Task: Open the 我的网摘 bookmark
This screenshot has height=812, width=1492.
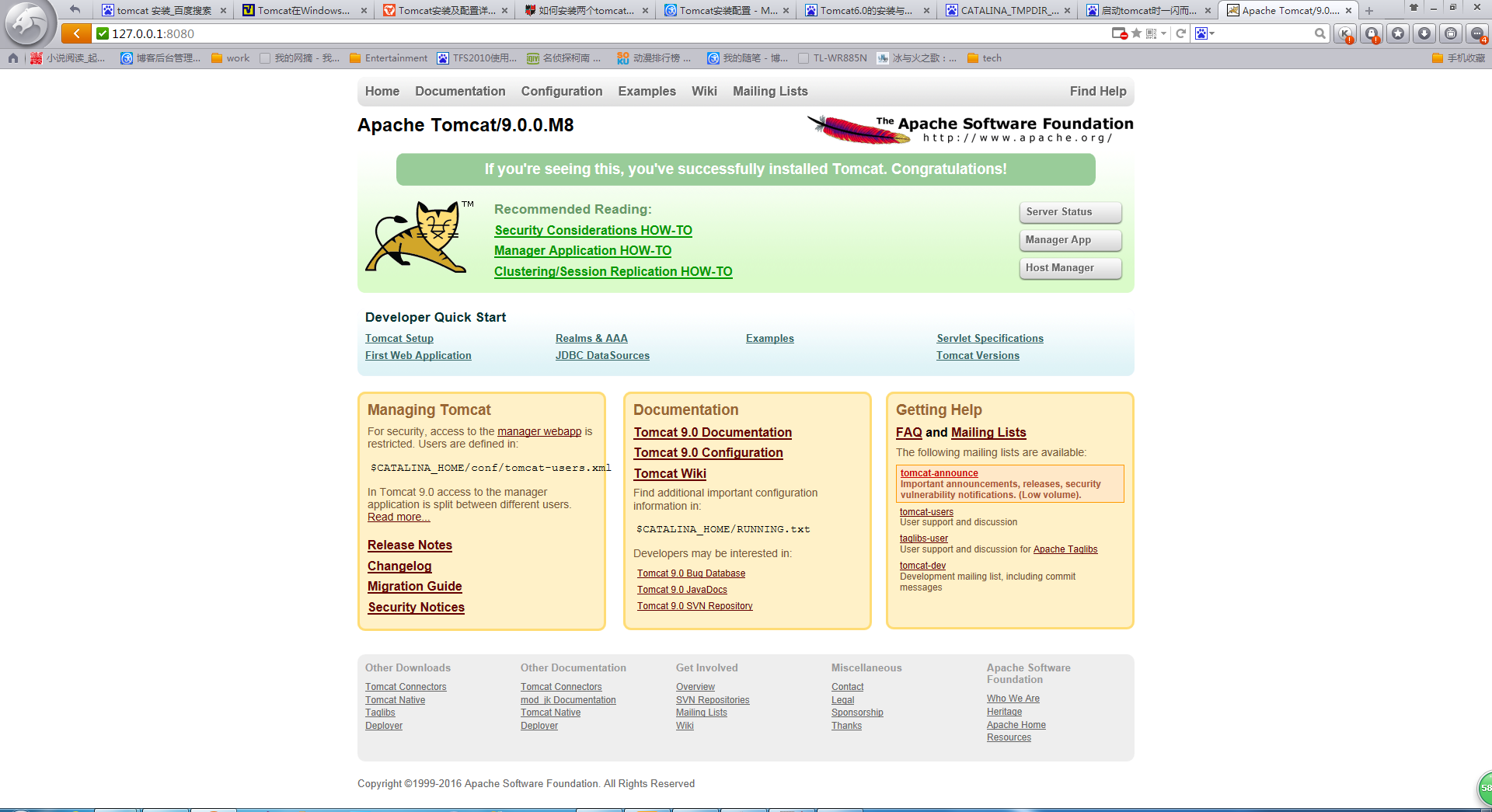Action: [300, 58]
